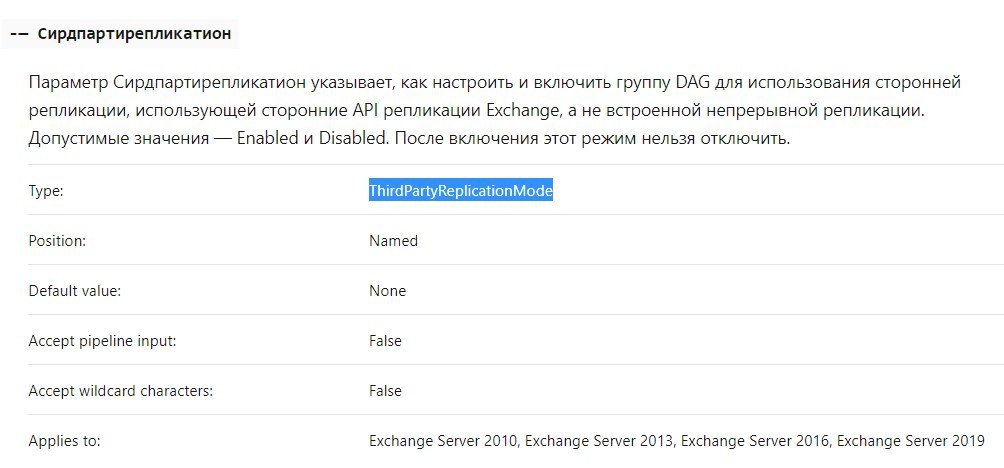
Task: Collapse the Сирдпартирепликатион section dash marker
Action: pos(19,34)
